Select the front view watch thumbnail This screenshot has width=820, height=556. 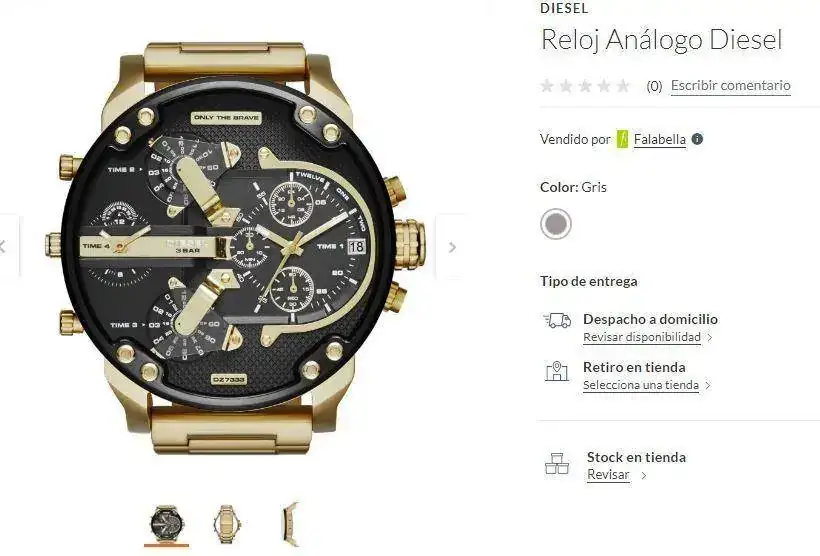(x=166, y=524)
